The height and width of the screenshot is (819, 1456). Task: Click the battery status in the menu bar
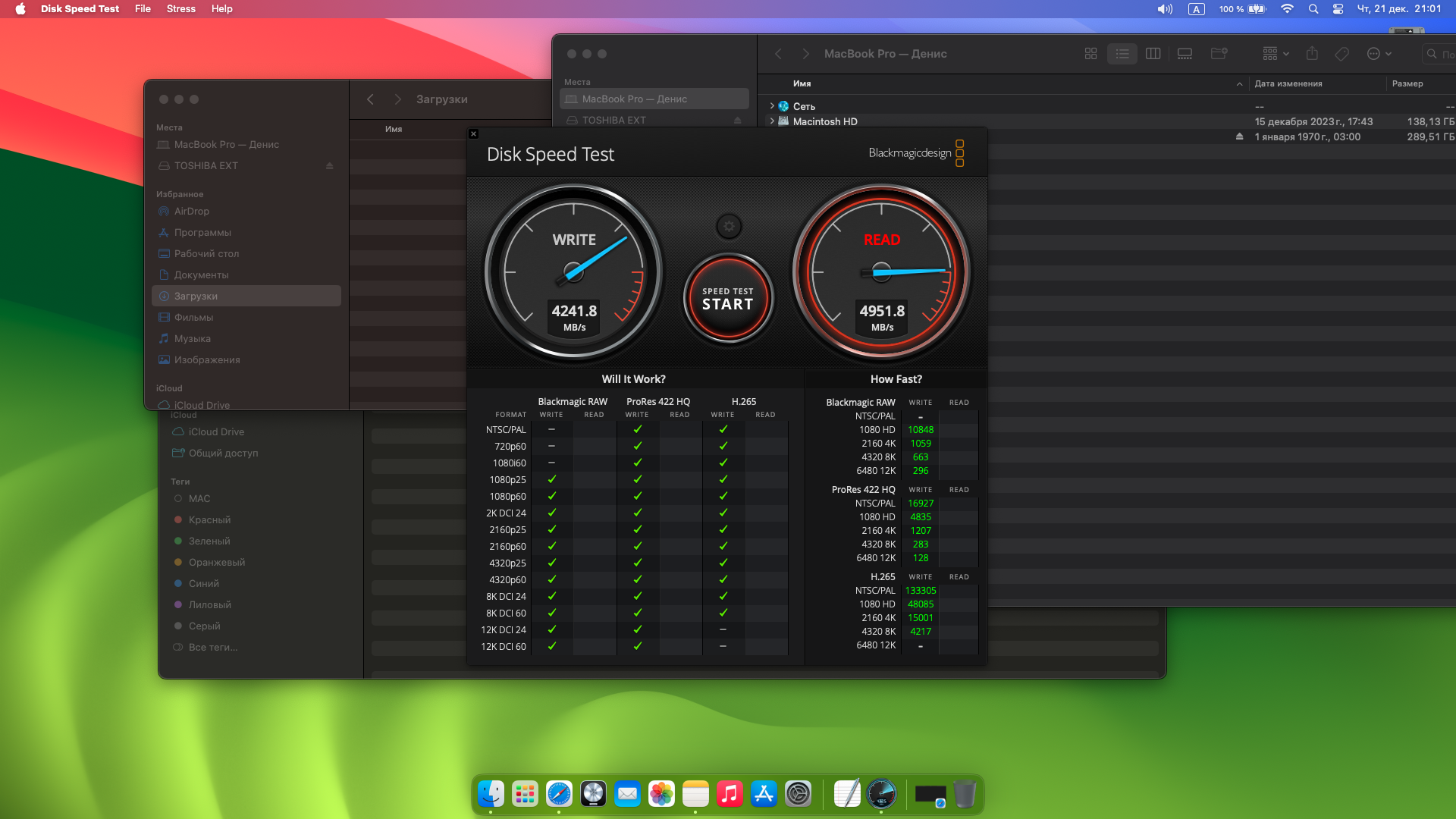click(x=1243, y=9)
